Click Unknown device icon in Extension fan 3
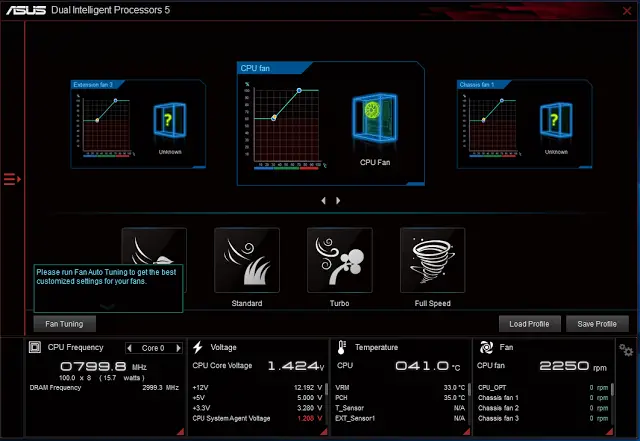 click(x=170, y=120)
